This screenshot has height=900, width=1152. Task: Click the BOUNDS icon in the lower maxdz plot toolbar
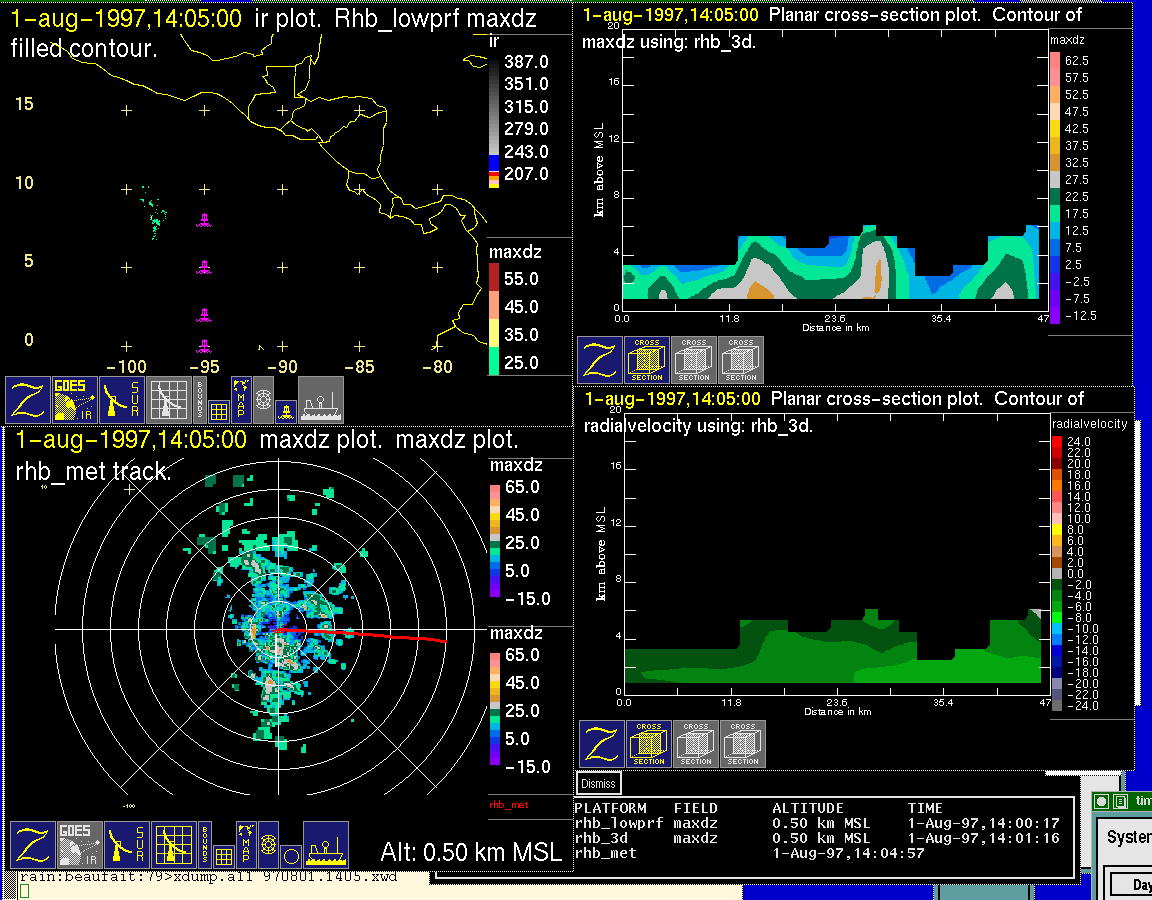coord(205,845)
